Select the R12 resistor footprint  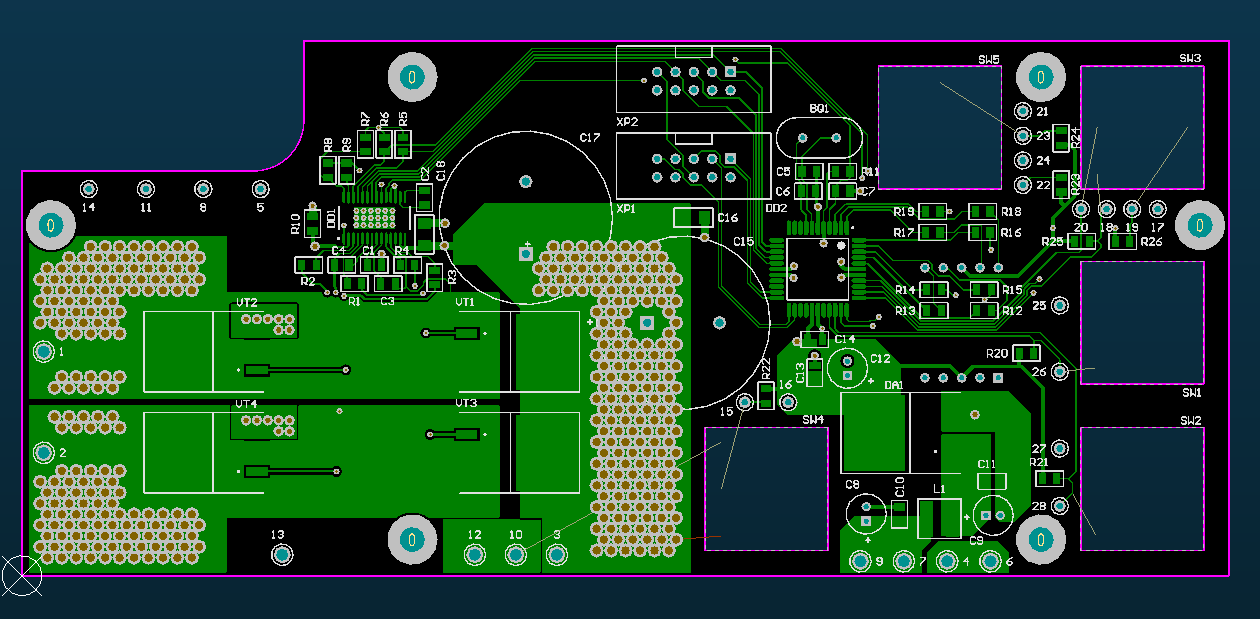pyautogui.click(x=985, y=311)
